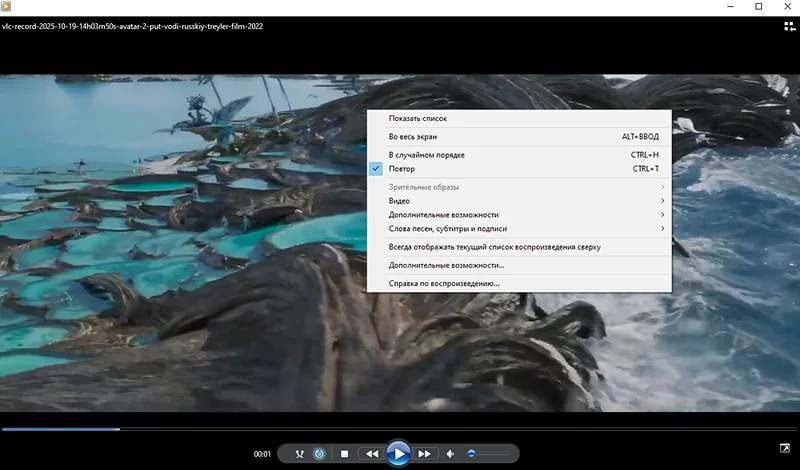Choose 'Во весь экран' from context menu
The width and height of the screenshot is (800, 470).
coord(519,137)
